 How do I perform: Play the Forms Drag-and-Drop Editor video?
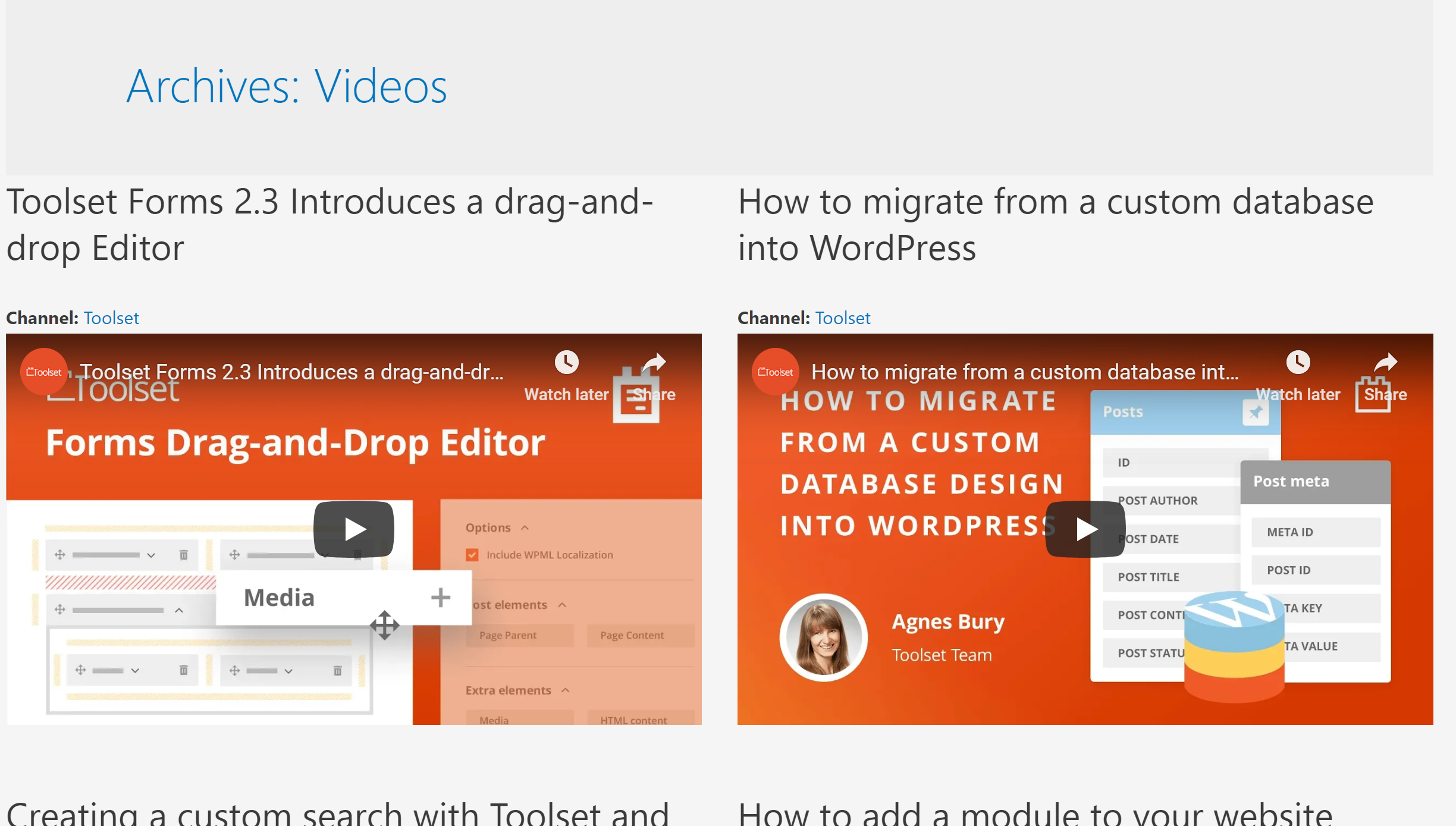[x=354, y=529]
